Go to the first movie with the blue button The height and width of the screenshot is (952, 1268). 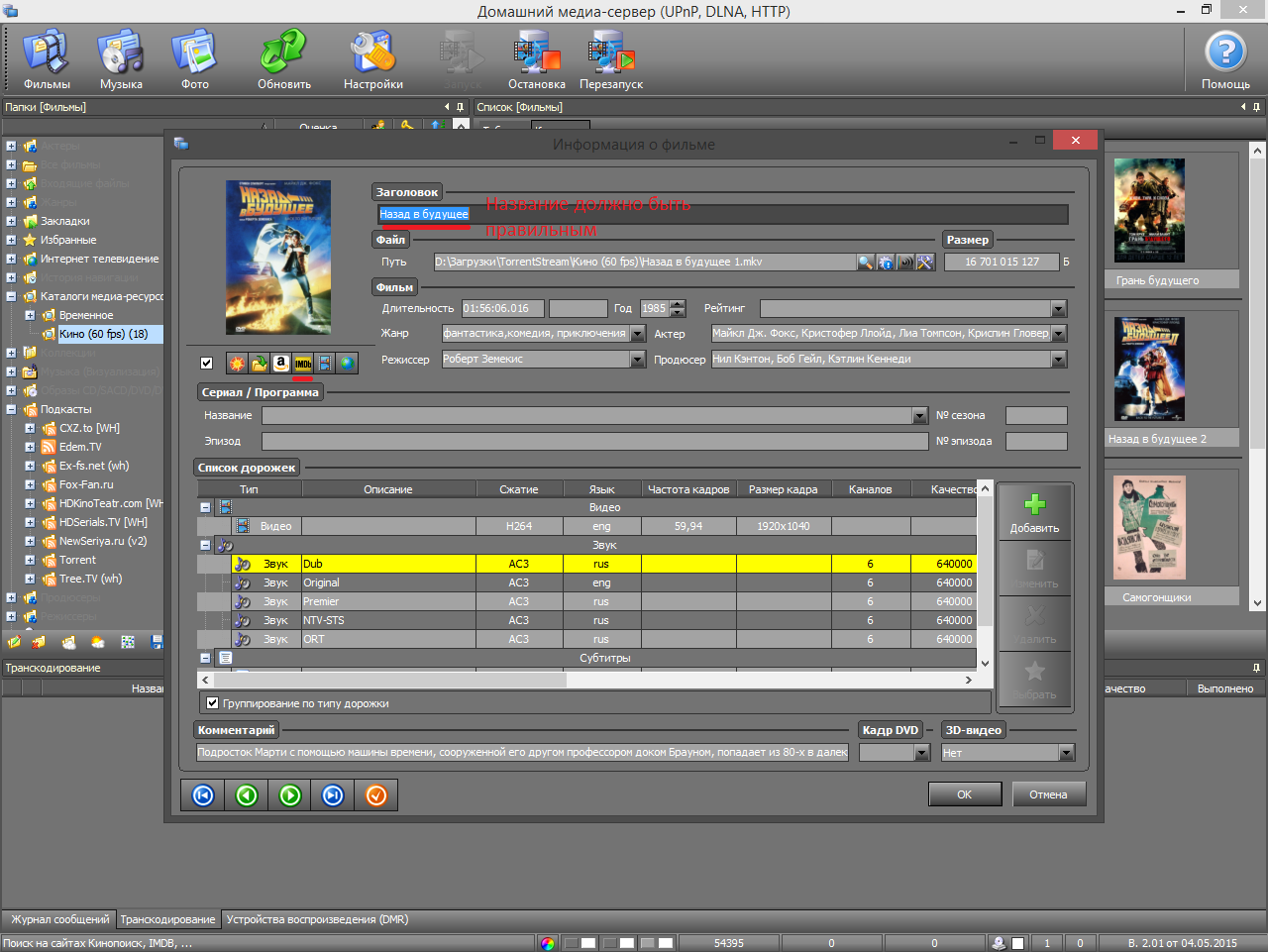pos(203,795)
